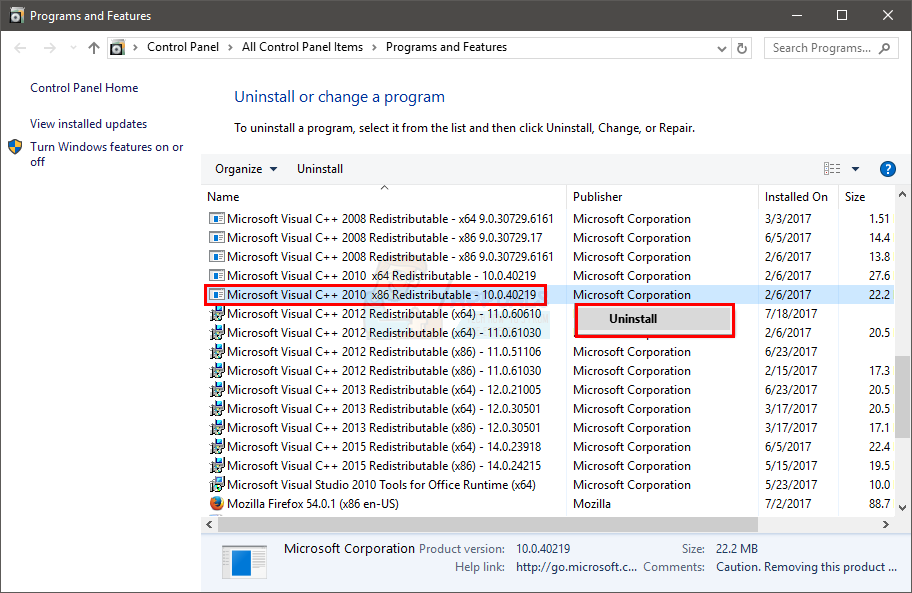Refresh the Programs and Features list

(742, 48)
